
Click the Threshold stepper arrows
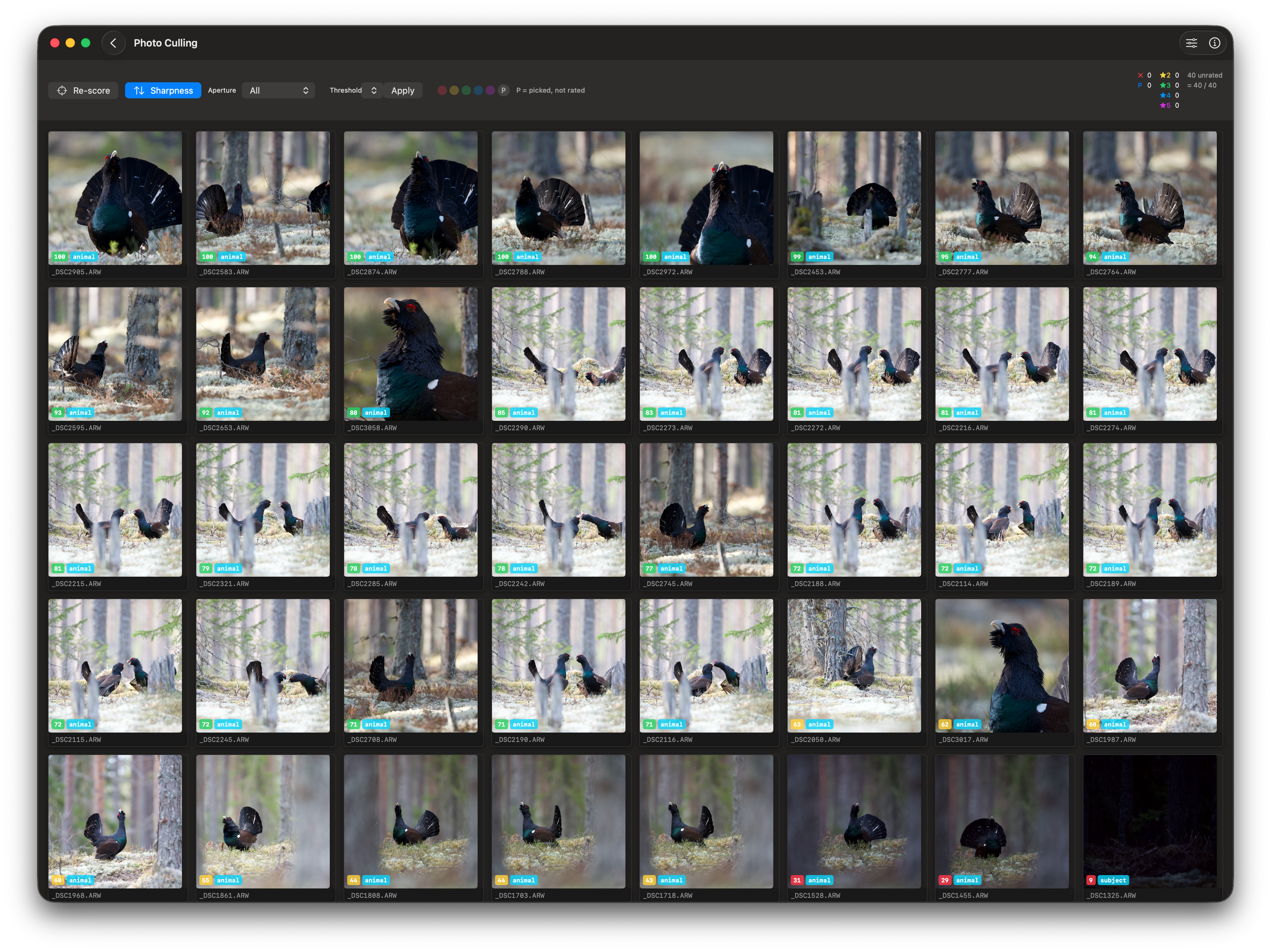(x=374, y=90)
